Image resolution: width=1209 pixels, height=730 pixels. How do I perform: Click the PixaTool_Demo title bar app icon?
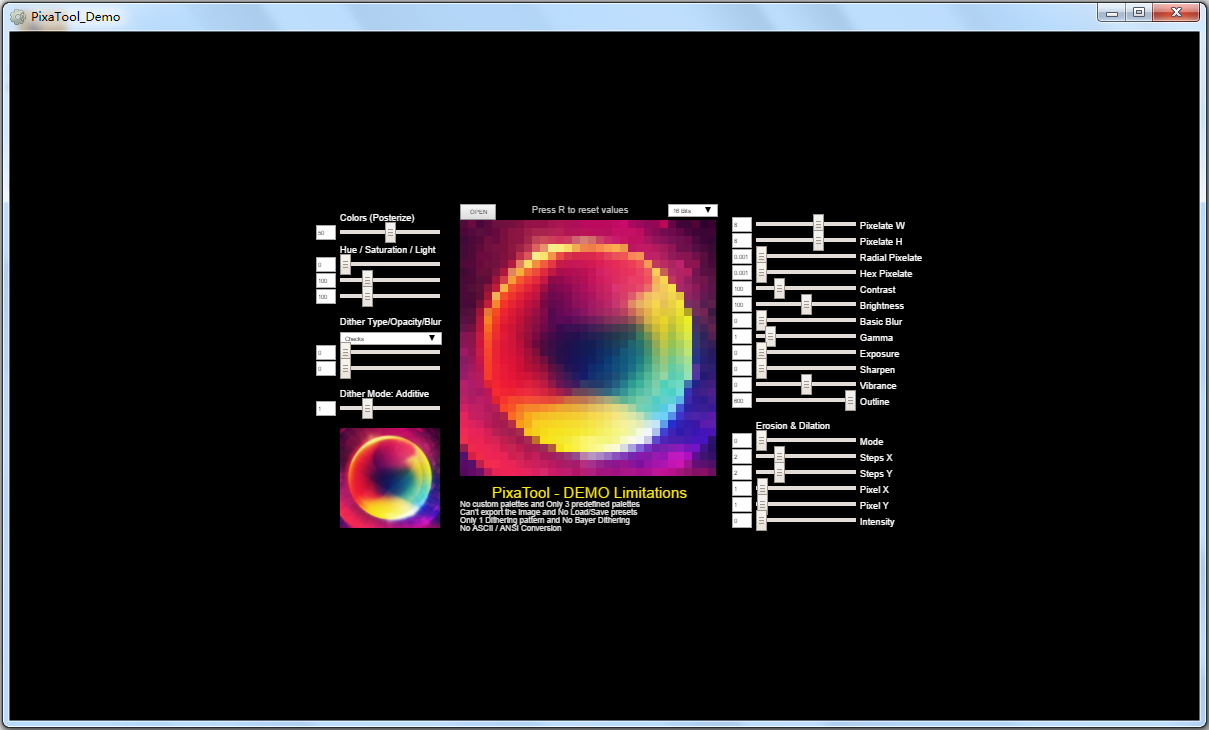(x=18, y=16)
